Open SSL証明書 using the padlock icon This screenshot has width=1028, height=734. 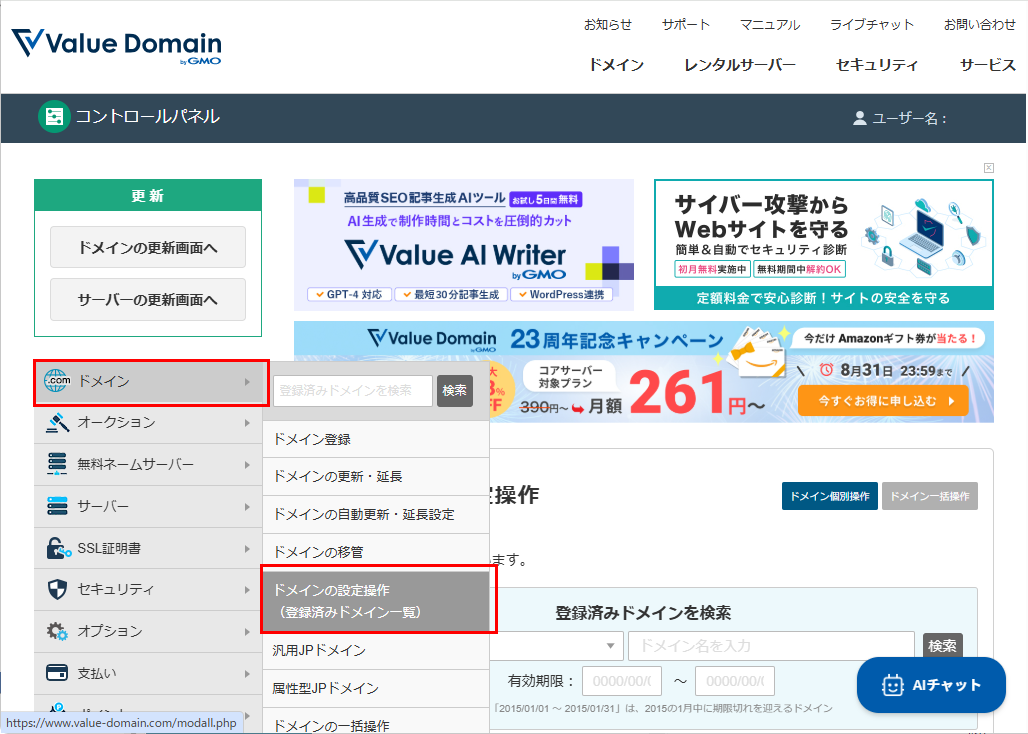(57, 548)
